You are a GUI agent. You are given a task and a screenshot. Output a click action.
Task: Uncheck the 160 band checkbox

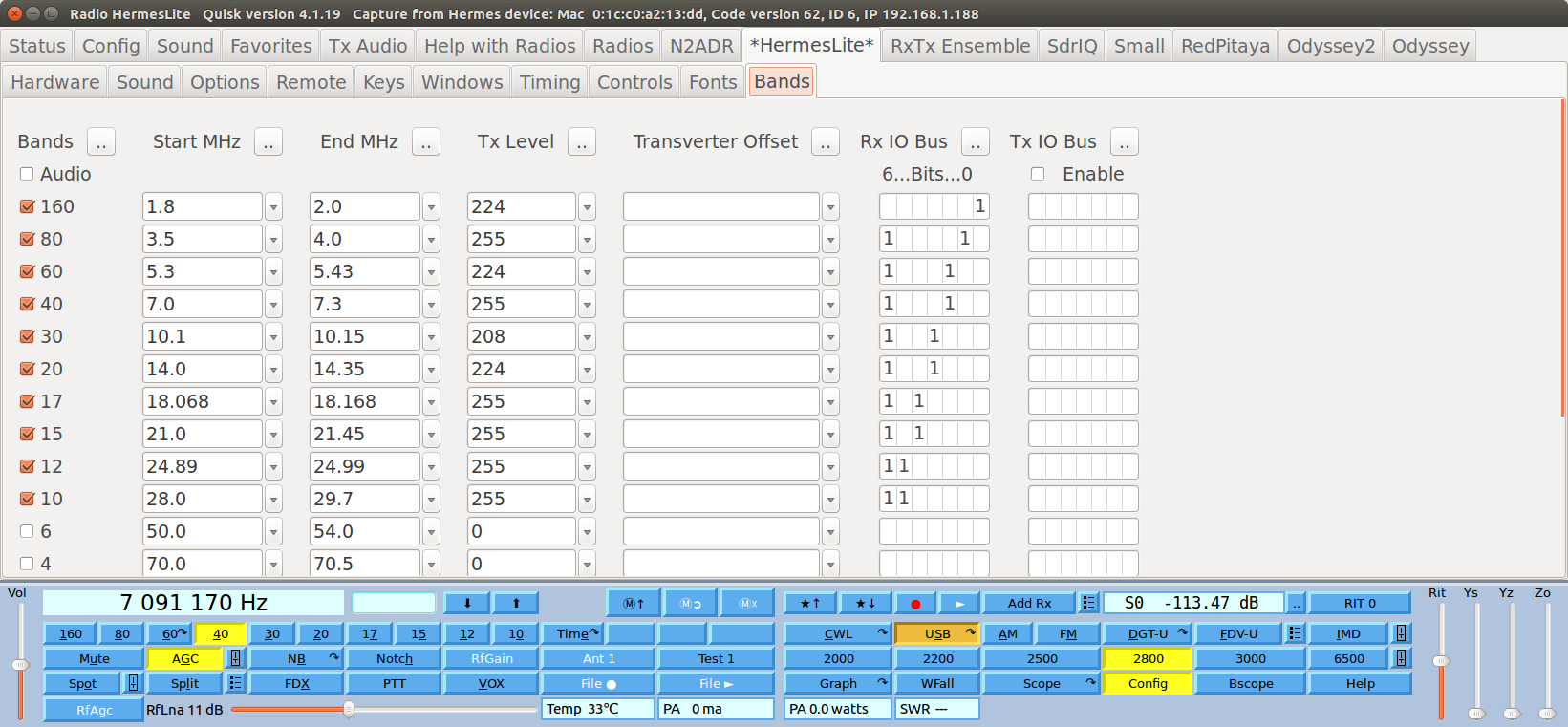pos(27,206)
